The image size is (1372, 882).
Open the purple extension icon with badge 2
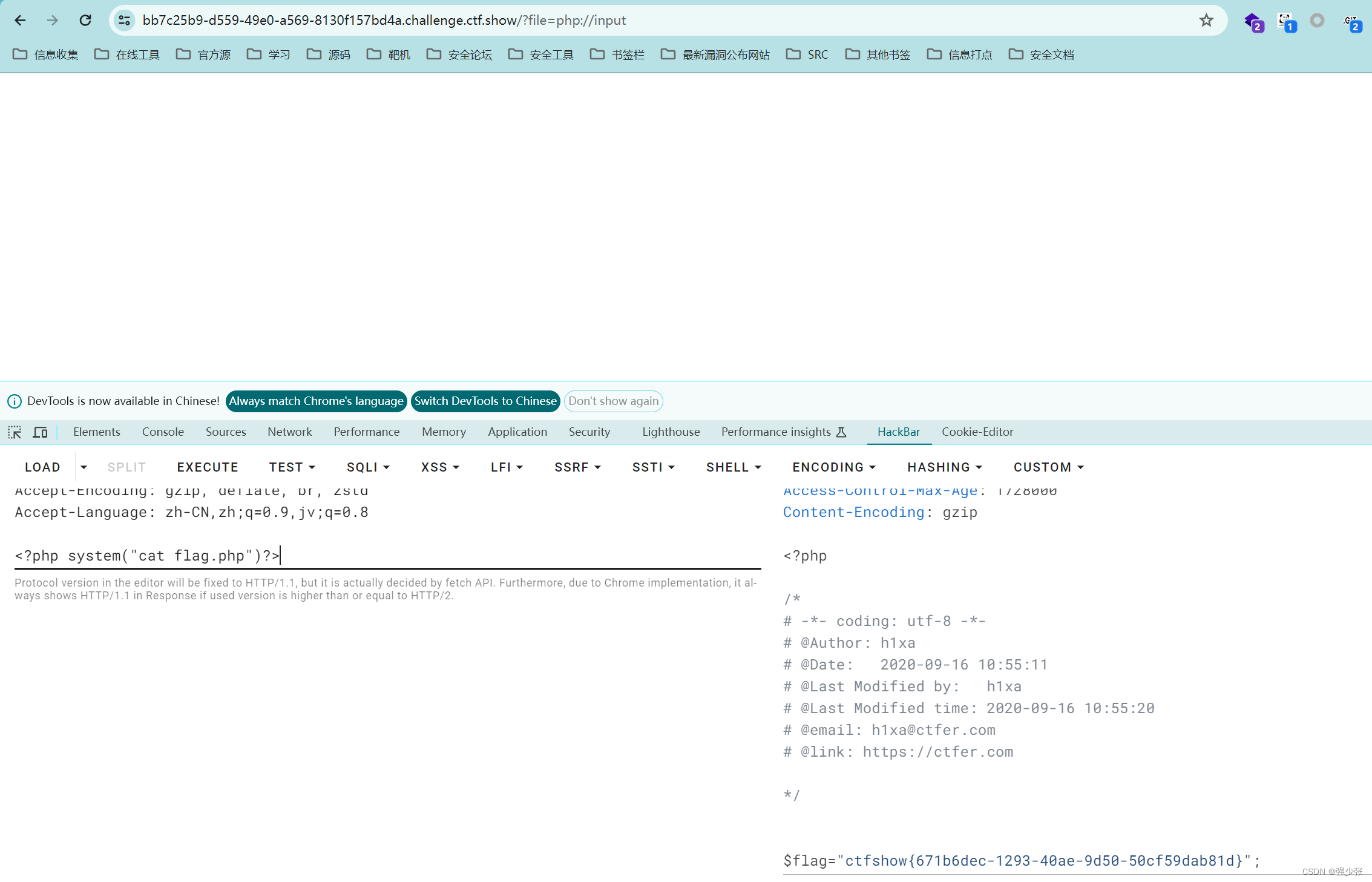click(1252, 21)
